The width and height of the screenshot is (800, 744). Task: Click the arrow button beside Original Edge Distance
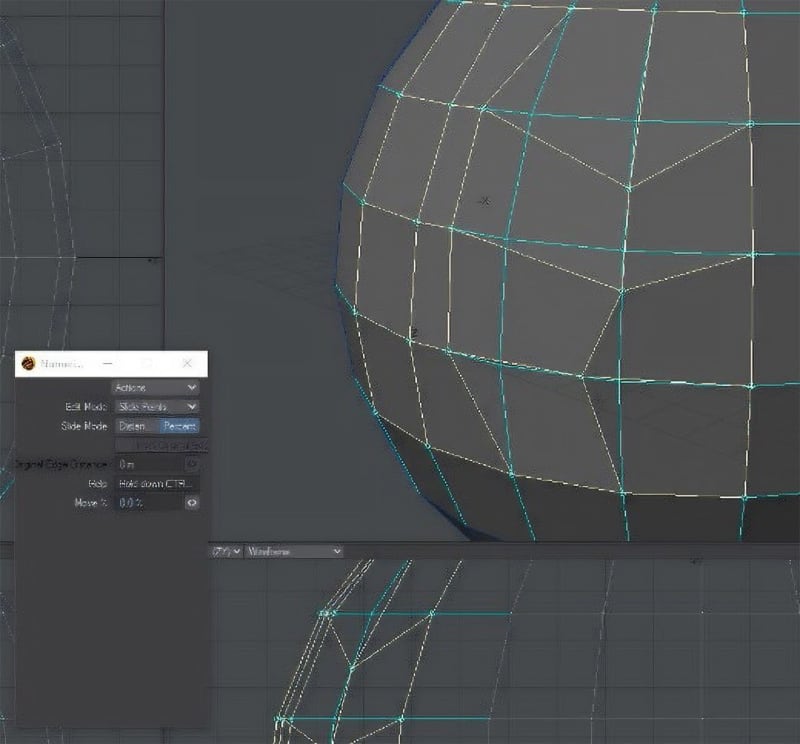tap(192, 464)
